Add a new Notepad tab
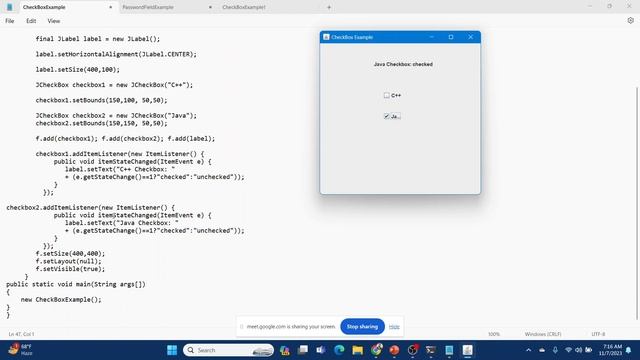This screenshot has width=640, height=360. [329, 7]
